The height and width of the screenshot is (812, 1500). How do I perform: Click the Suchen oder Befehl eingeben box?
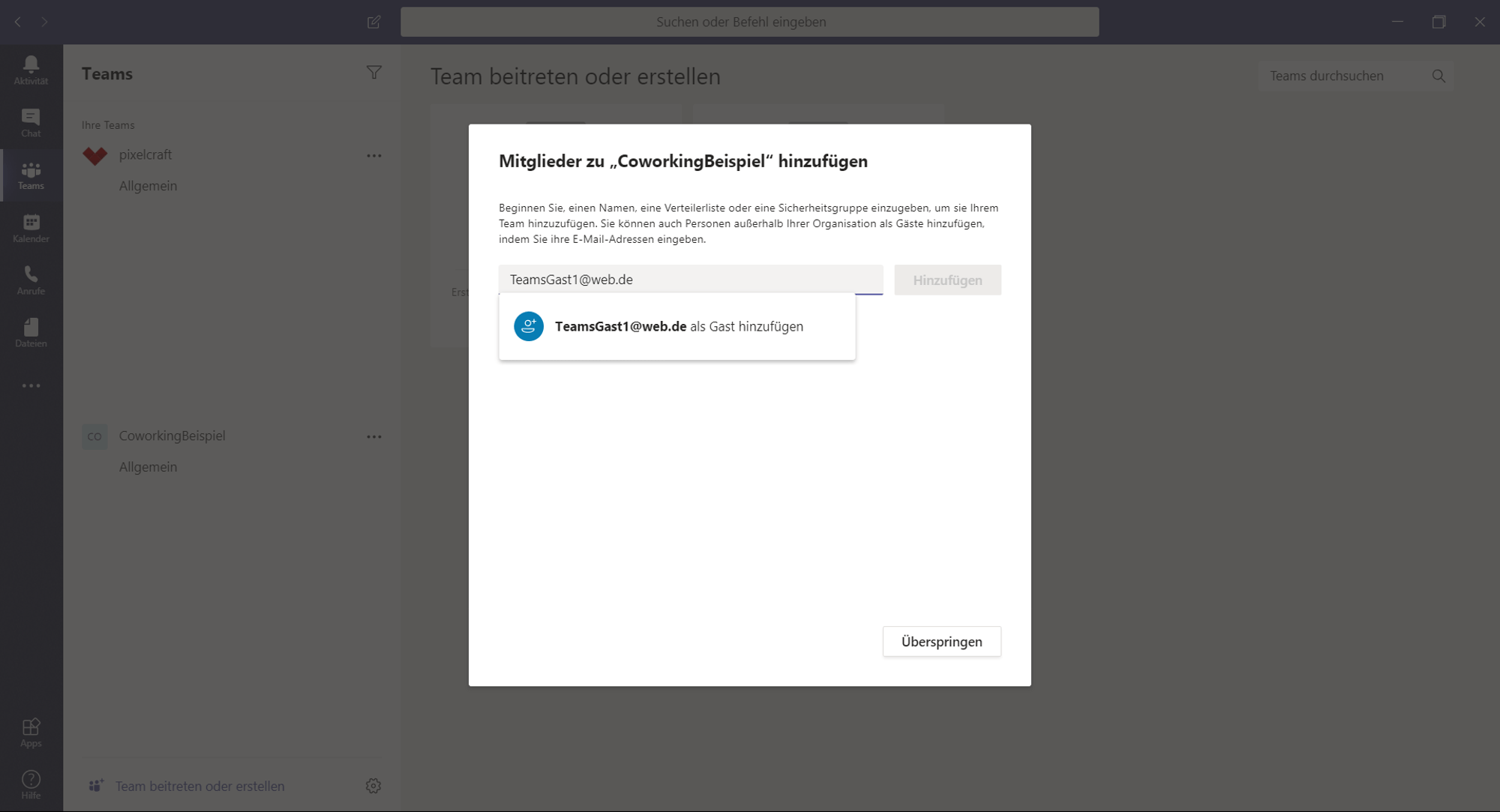point(749,22)
